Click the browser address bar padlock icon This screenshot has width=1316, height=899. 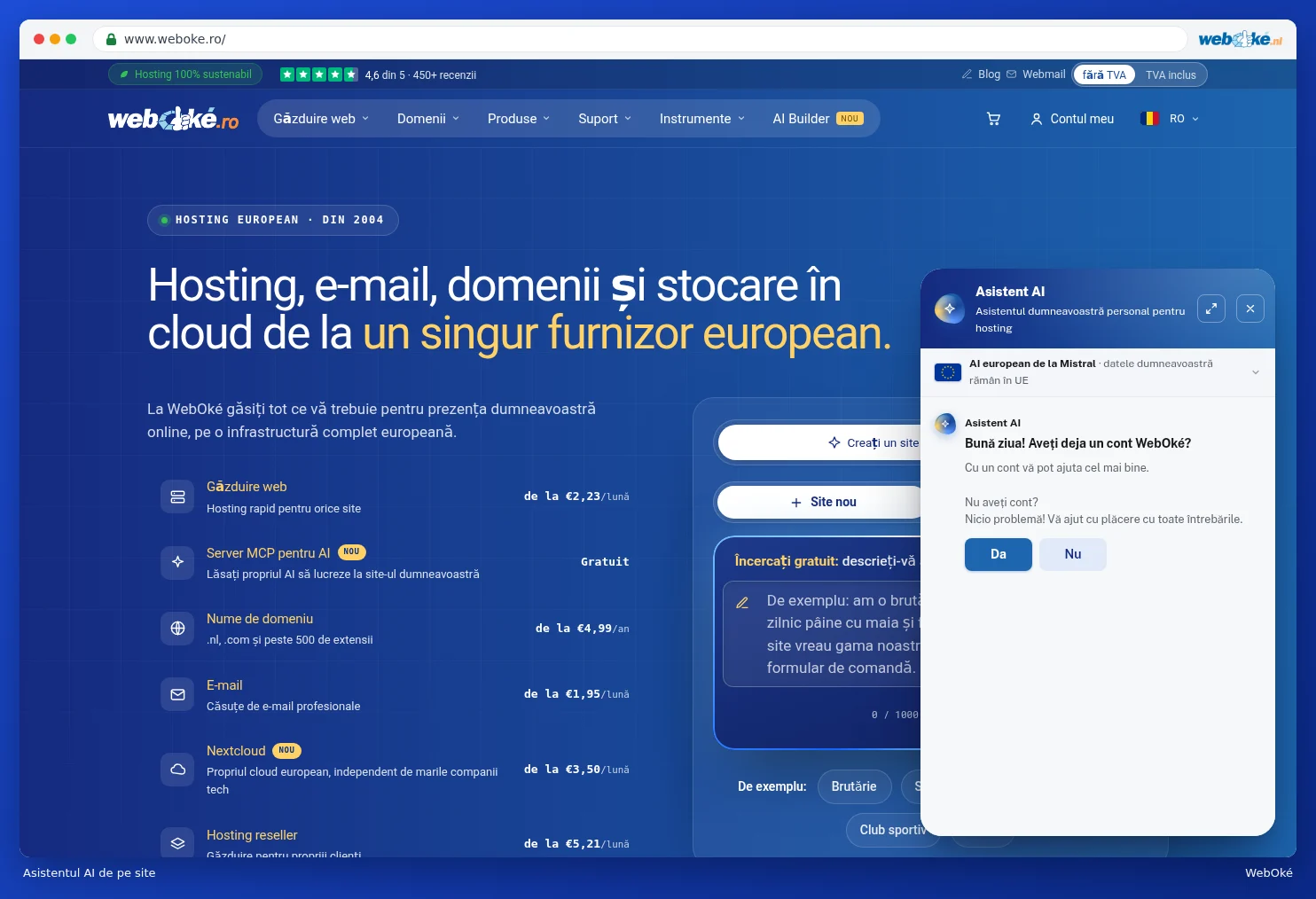112,39
